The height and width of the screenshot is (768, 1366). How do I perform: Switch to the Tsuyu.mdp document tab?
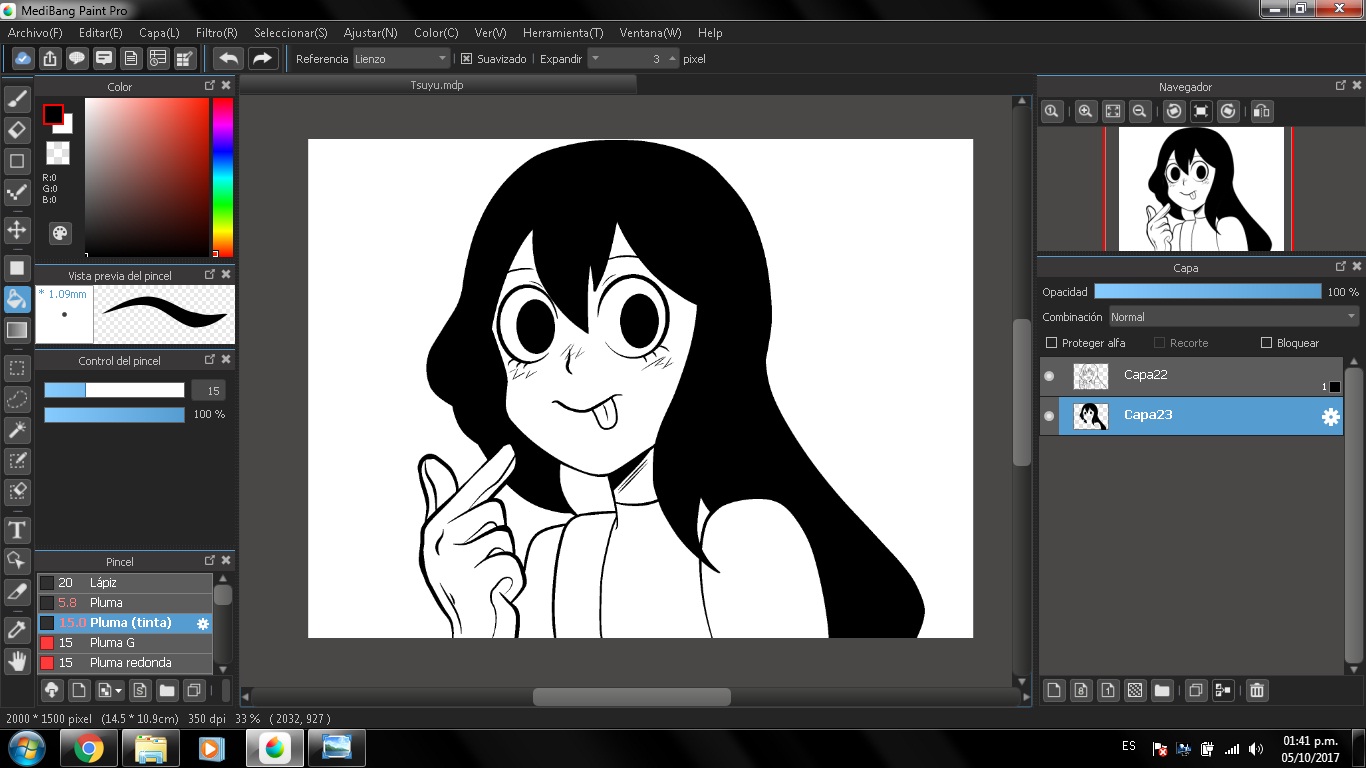tap(437, 85)
